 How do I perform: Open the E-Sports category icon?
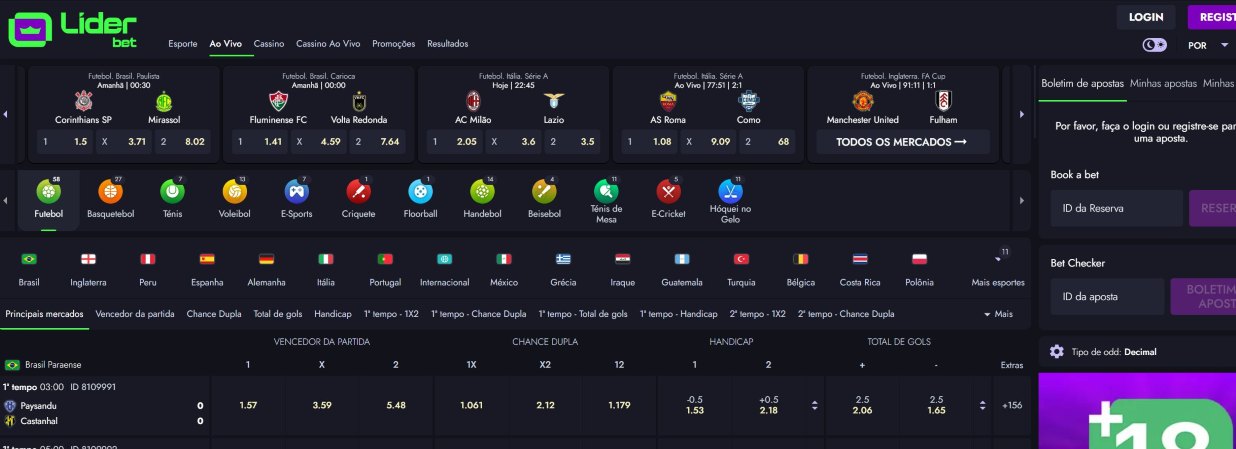pos(296,190)
